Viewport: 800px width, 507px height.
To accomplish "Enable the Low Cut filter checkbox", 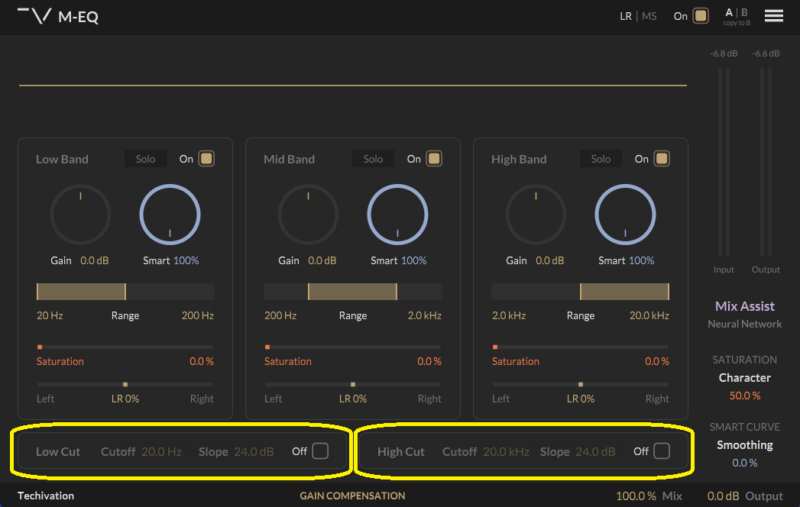I will (x=320, y=451).
